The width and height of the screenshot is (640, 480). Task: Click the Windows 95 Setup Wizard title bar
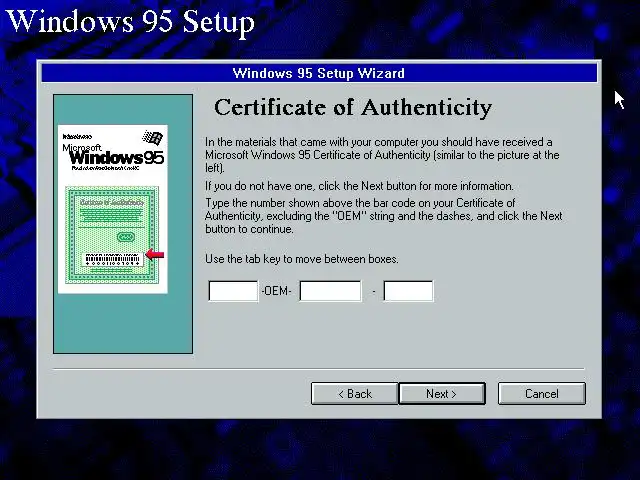[319, 73]
